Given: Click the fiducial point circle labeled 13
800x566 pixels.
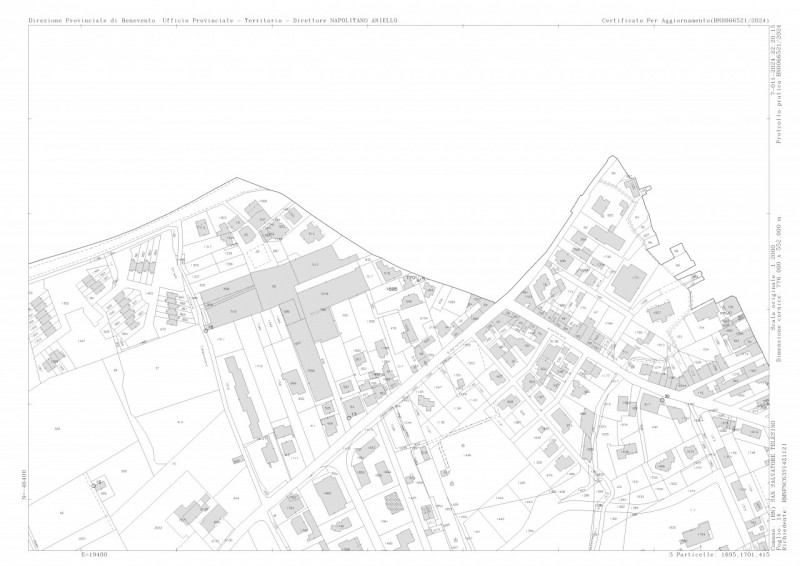Looking at the screenshot, I should pyautogui.click(x=348, y=418).
